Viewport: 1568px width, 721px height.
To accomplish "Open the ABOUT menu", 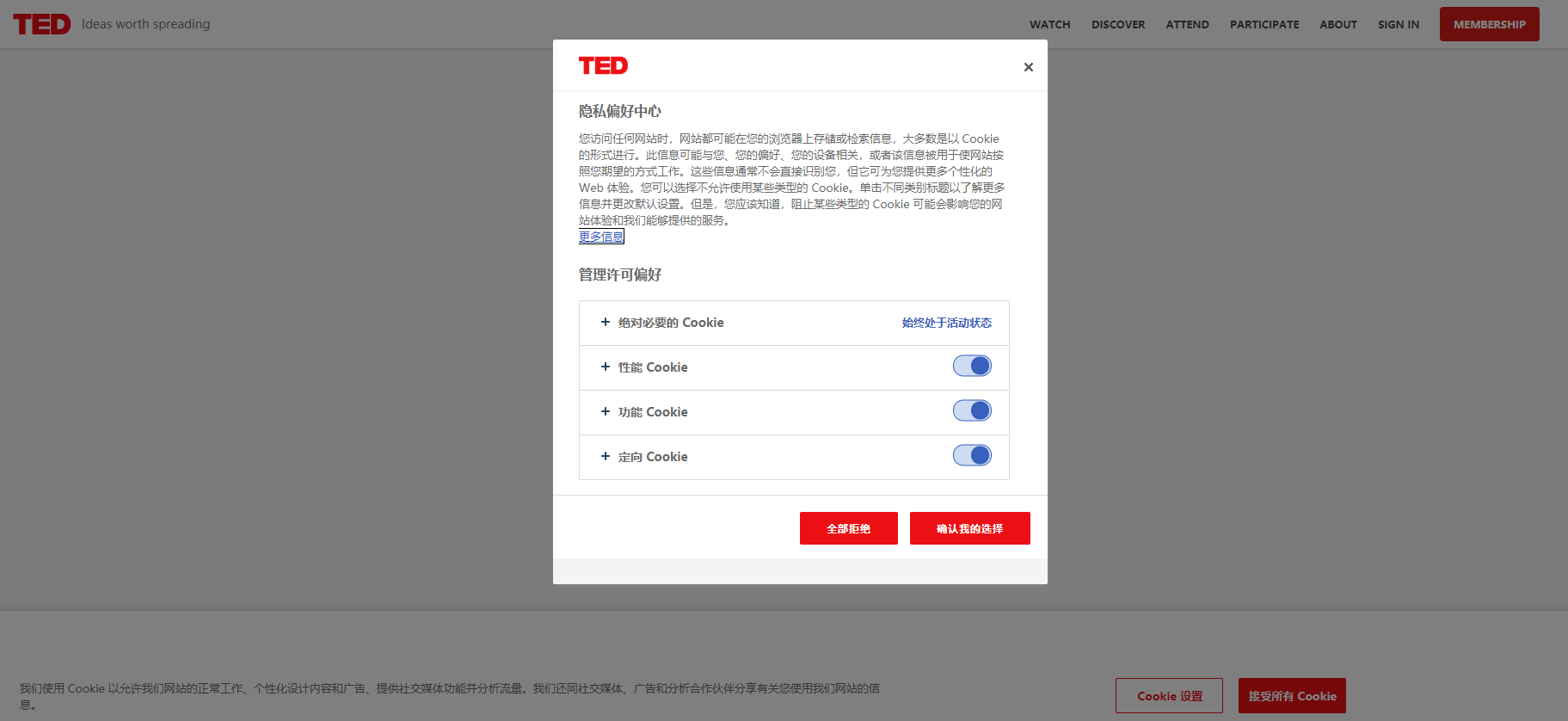I will point(1338,25).
